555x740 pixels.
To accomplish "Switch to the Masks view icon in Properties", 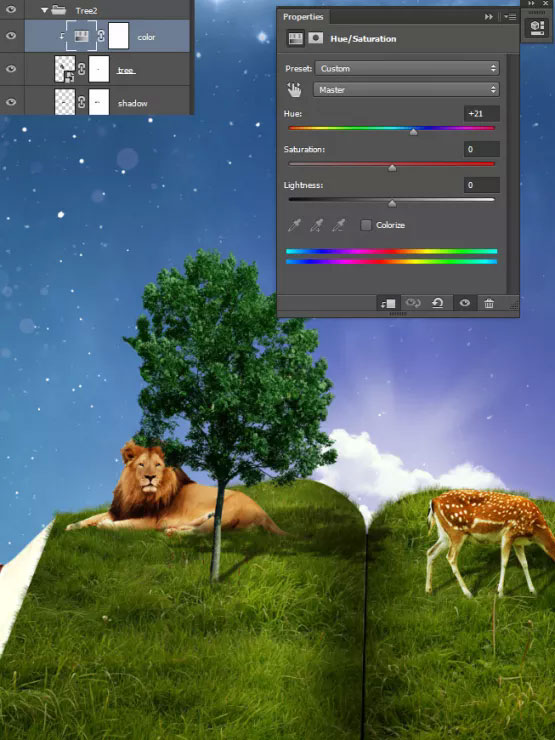I will (316, 38).
